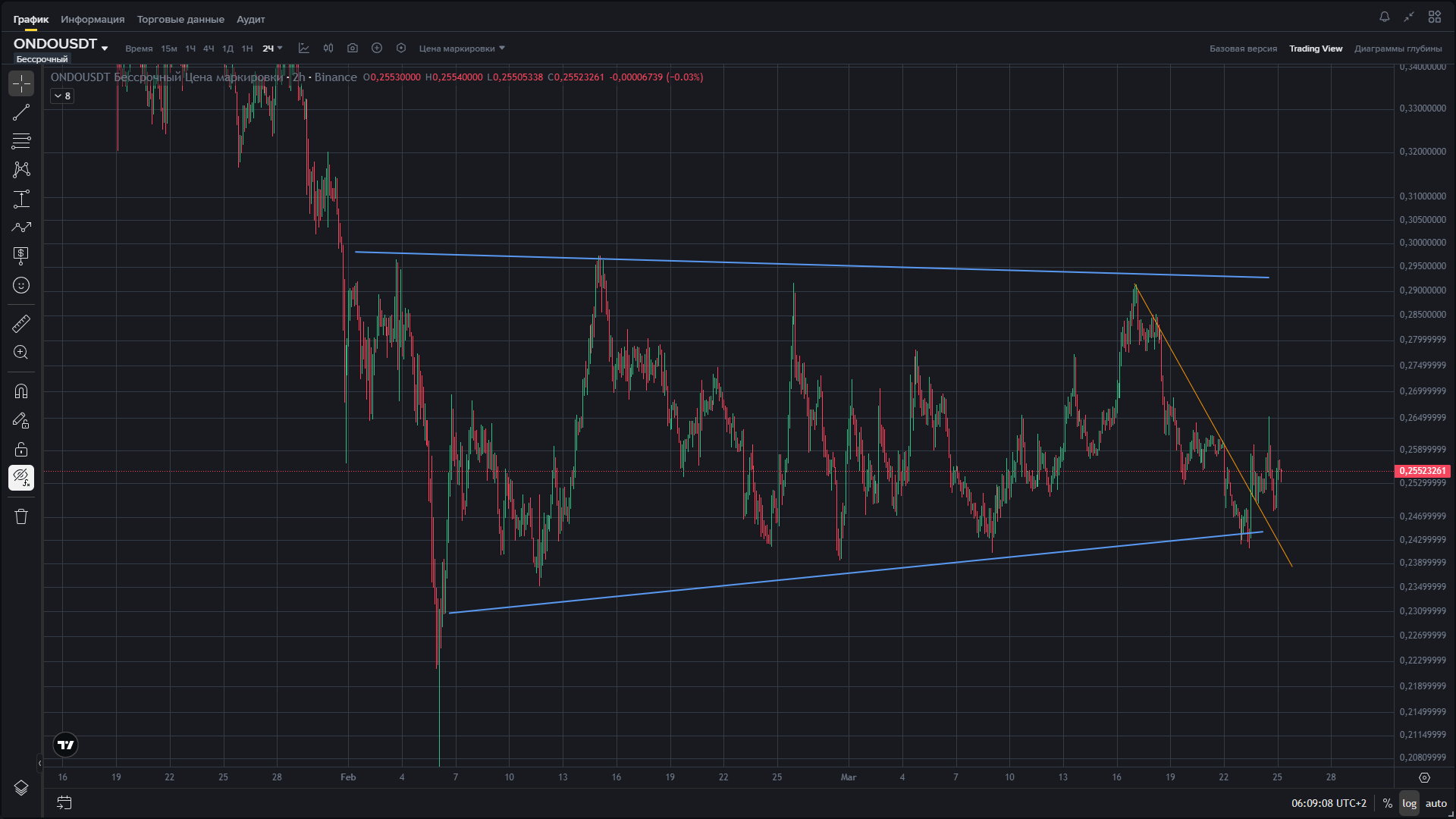
Task: Take a chart snapshot with camera icon
Action: (353, 49)
